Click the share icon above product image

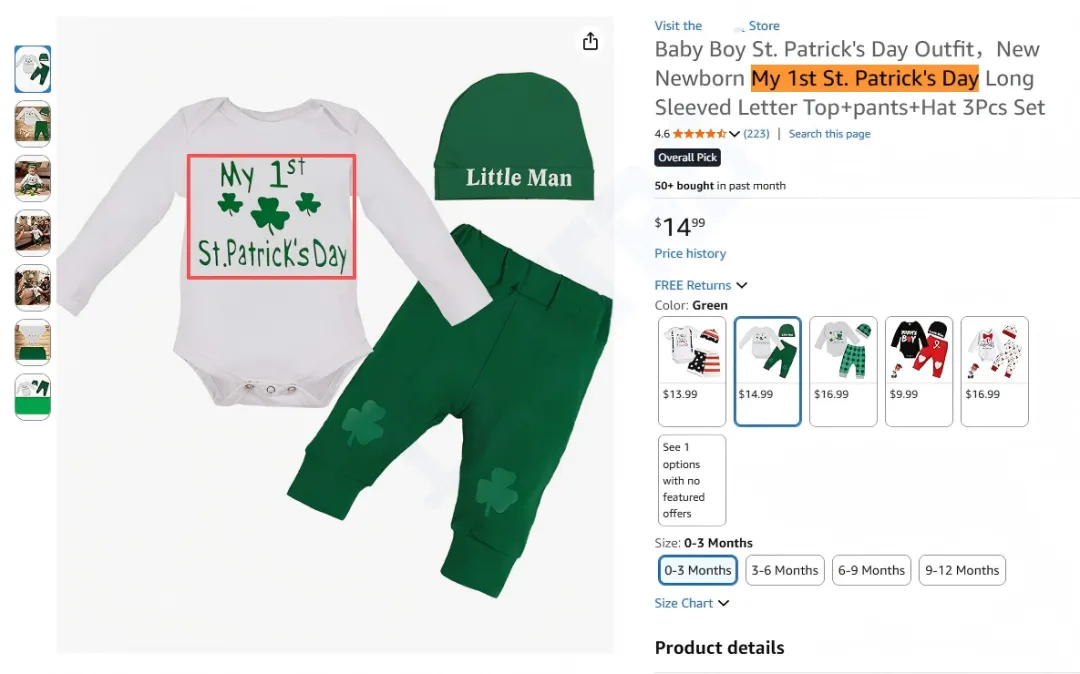590,41
